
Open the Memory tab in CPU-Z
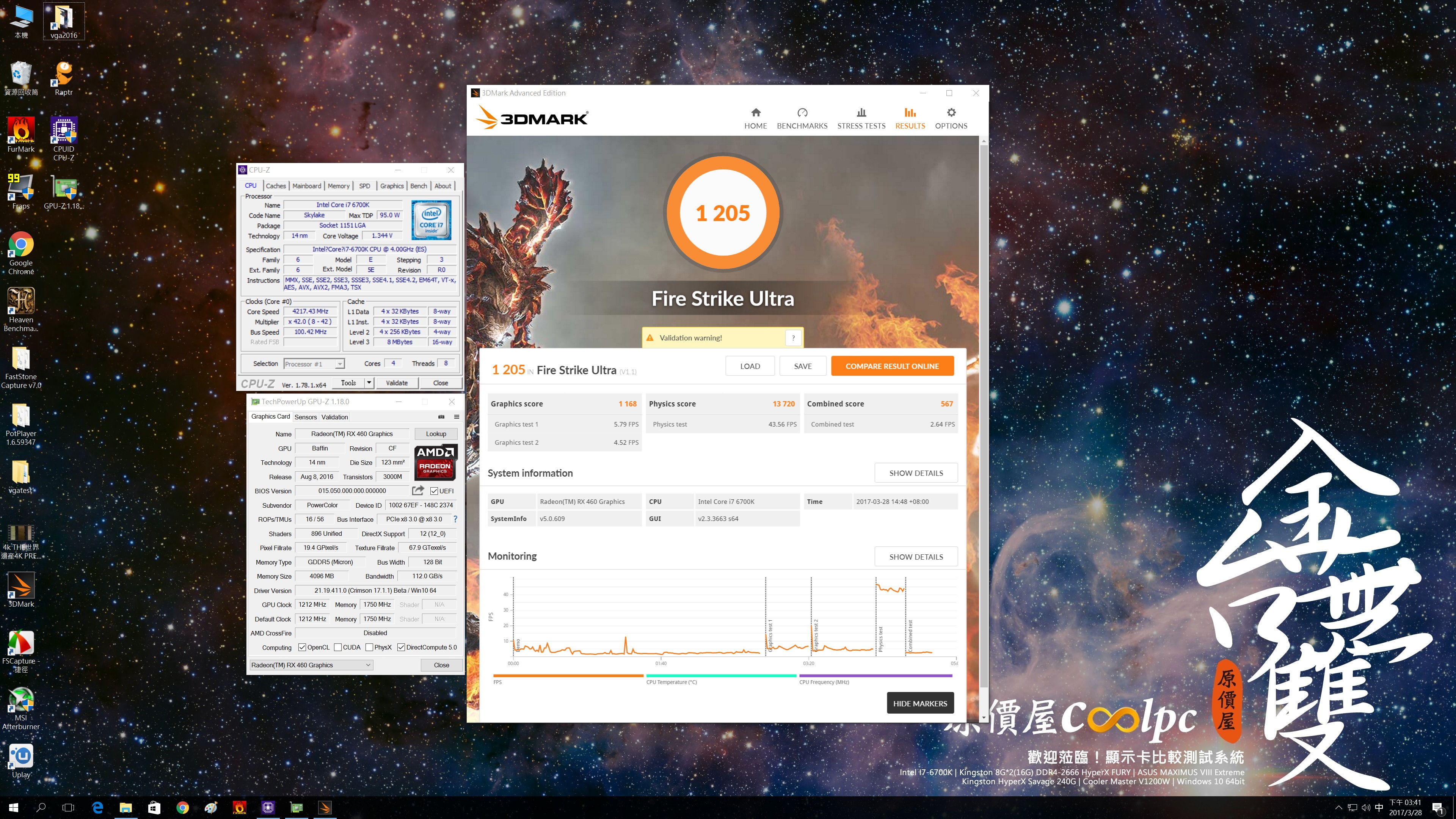pos(339,185)
